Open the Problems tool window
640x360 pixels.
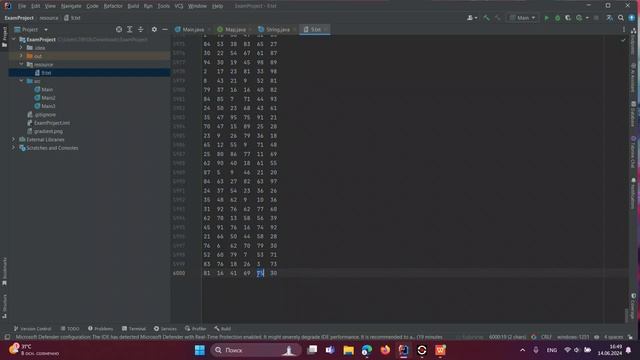(x=100, y=329)
